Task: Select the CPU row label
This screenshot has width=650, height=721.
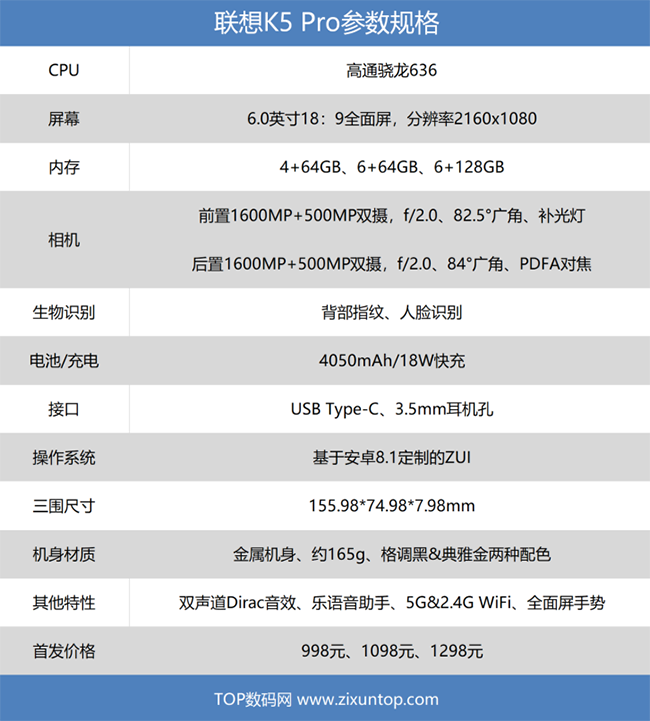Action: pos(64,71)
